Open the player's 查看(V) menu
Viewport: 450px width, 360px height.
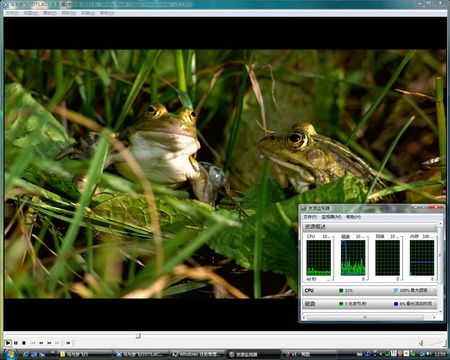click(x=31, y=13)
